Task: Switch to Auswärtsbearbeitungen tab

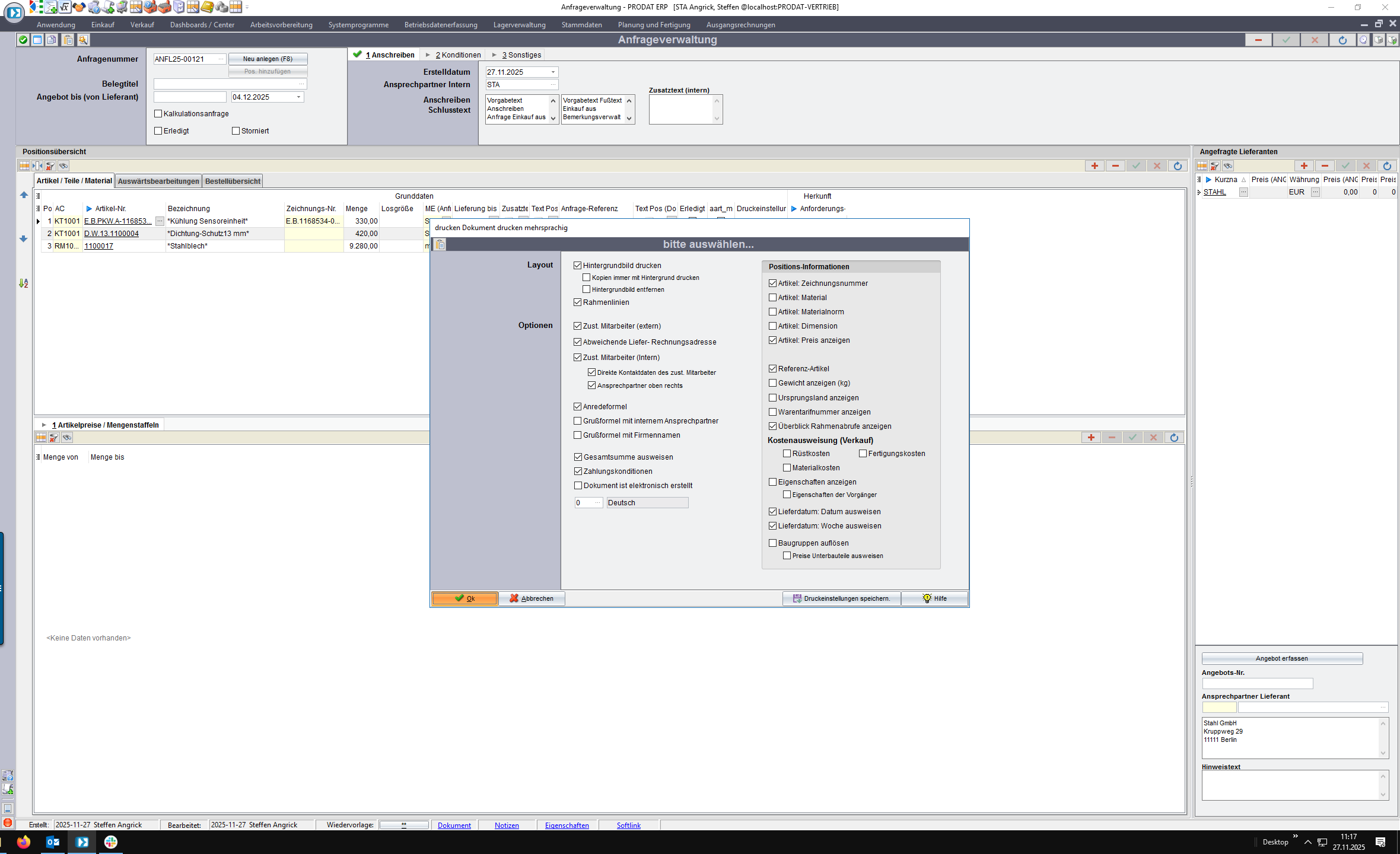Action: (x=158, y=181)
